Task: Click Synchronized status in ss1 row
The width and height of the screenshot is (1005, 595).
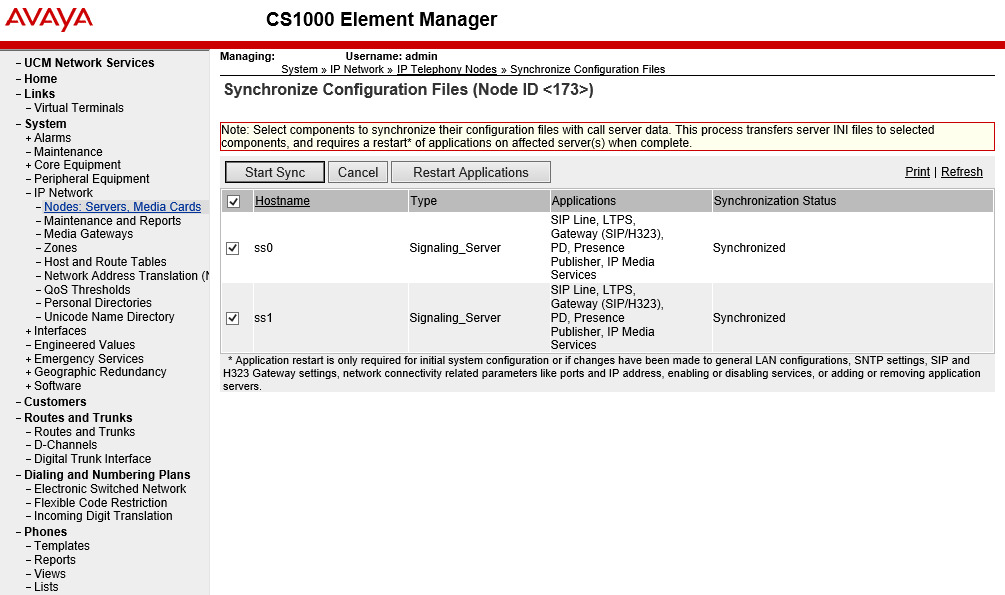Action: click(x=749, y=318)
